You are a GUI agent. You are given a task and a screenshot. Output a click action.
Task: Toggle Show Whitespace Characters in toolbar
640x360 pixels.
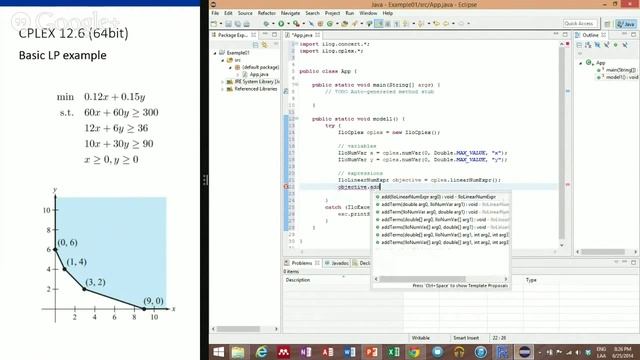tap(396, 24)
